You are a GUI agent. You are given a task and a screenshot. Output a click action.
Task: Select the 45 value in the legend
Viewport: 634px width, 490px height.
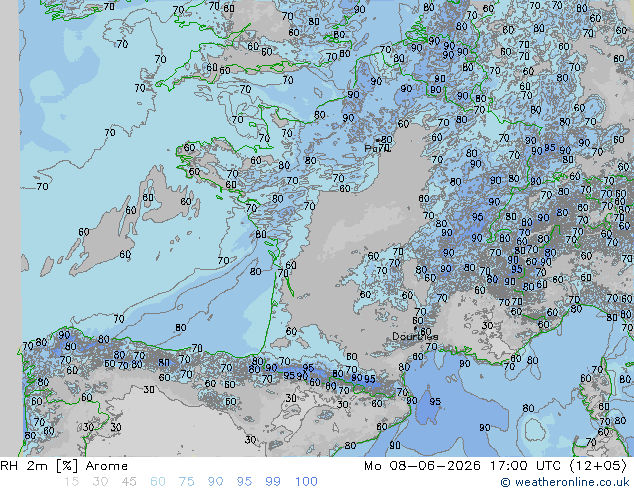pyautogui.click(x=129, y=482)
